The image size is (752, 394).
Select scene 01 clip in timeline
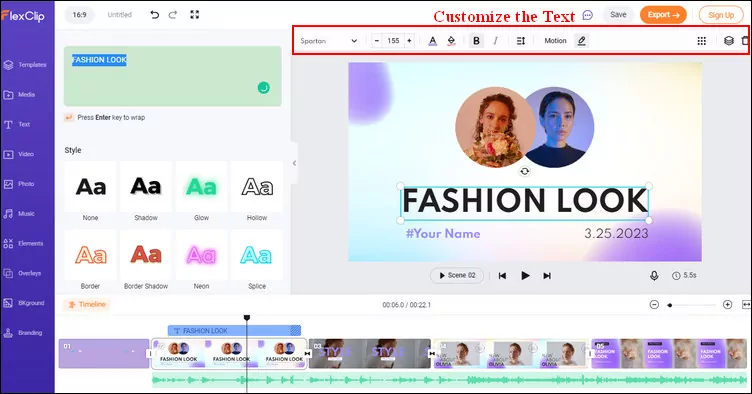click(104, 354)
